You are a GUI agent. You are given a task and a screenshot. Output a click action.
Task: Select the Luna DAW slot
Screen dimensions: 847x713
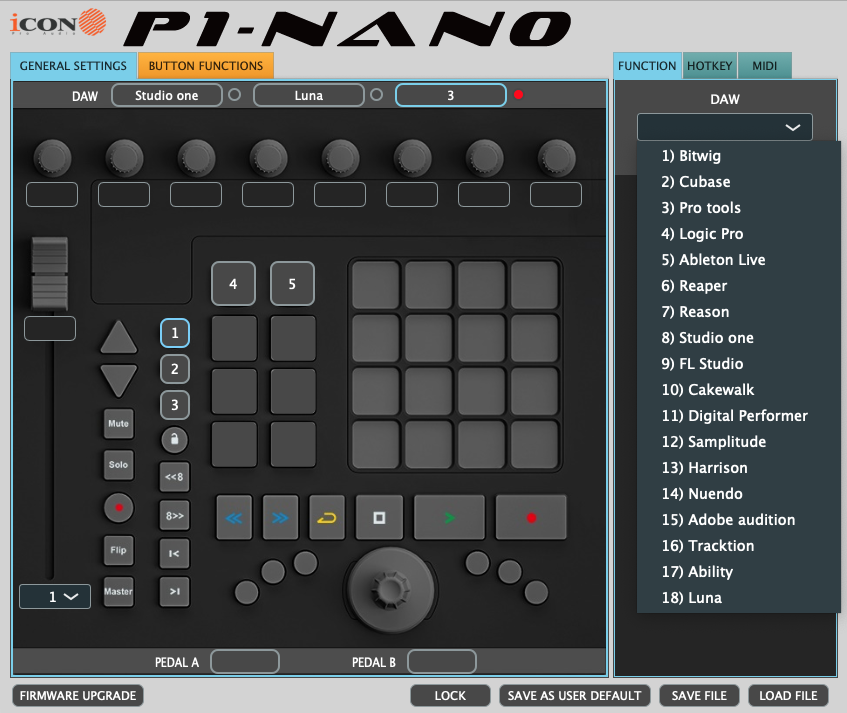[x=309, y=95]
